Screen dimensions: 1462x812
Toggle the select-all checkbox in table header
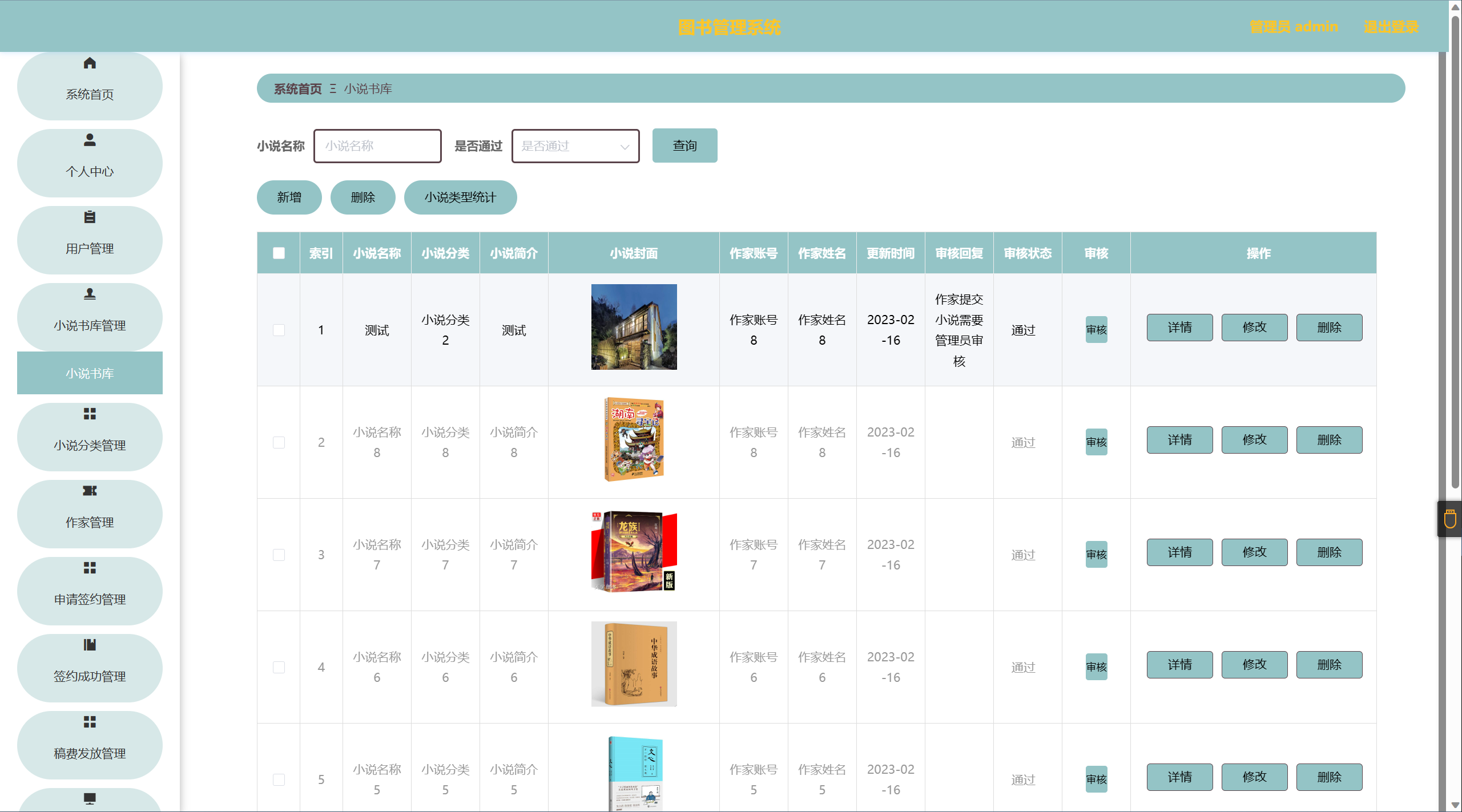pos(279,253)
